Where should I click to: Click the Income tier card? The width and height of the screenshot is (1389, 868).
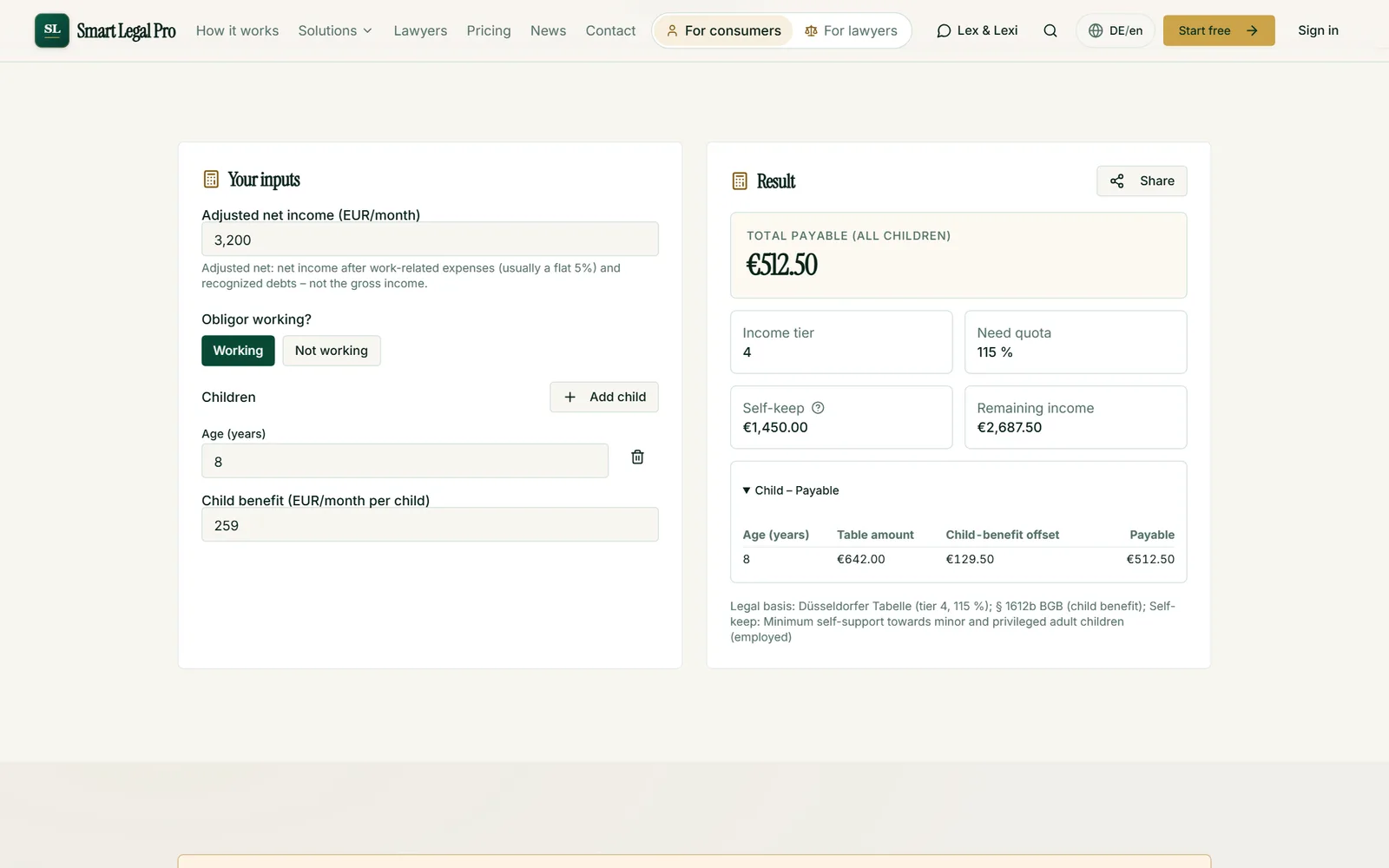click(x=841, y=342)
